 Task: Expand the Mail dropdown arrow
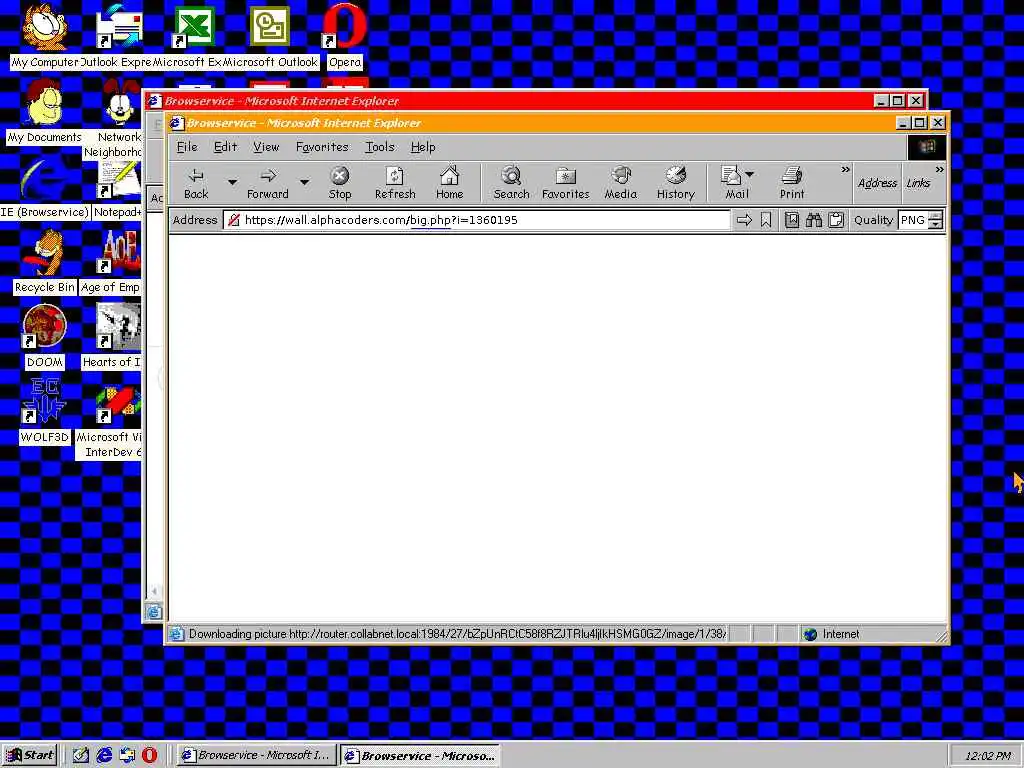750,174
